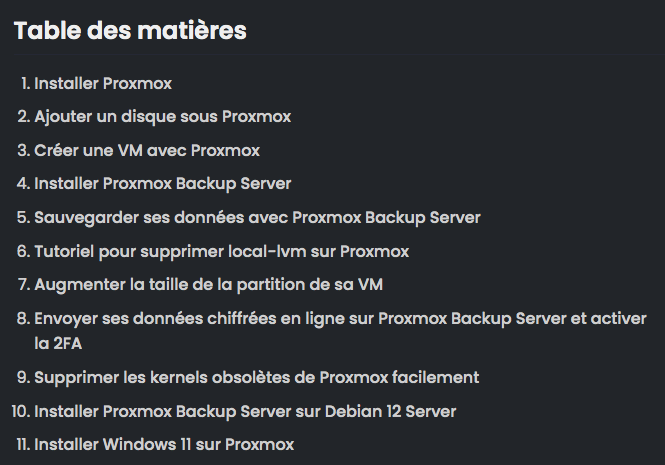The width and height of the screenshot is (665, 465).
Task: Go to 'Augmenter la taille de la partition'
Action: (x=209, y=285)
